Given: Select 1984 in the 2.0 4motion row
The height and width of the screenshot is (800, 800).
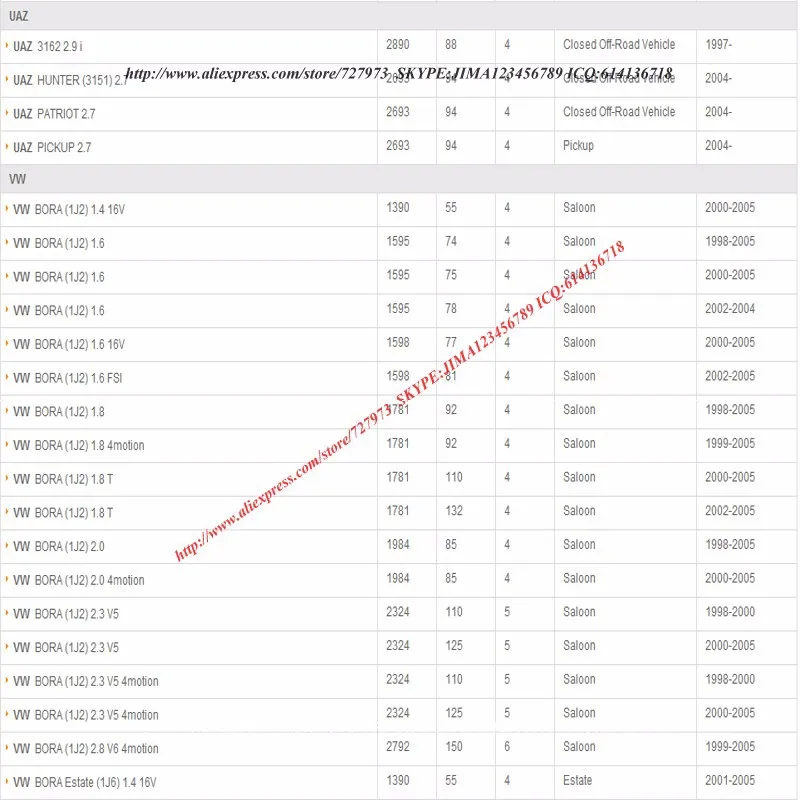Looking at the screenshot, I should coord(397,578).
